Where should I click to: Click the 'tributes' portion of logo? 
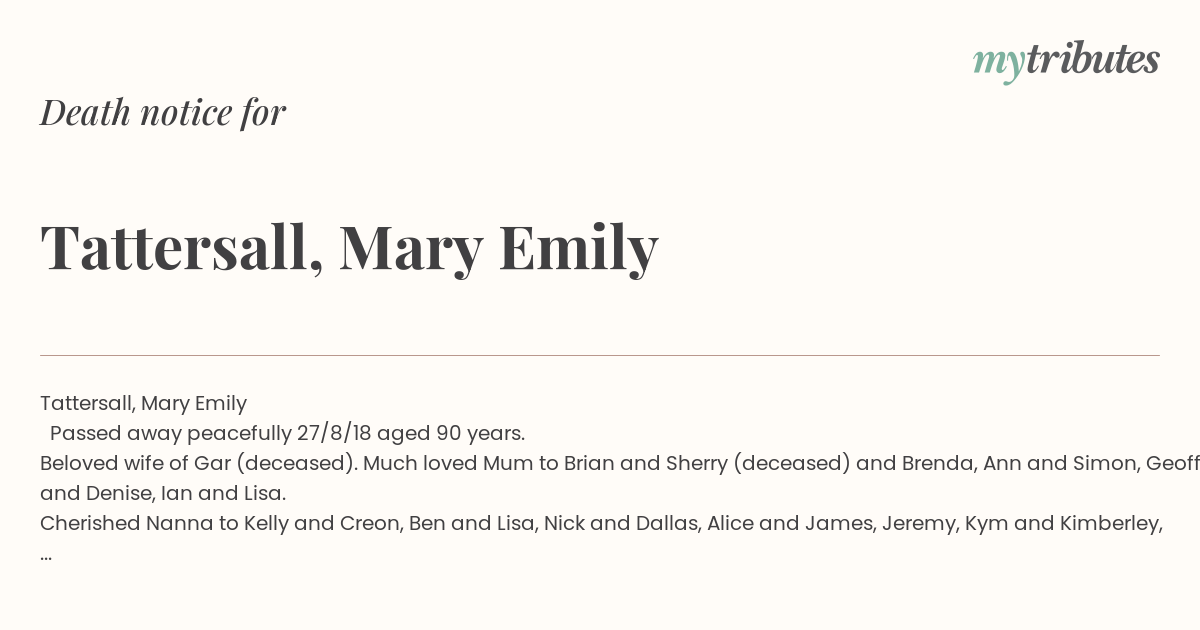[x=1093, y=59]
